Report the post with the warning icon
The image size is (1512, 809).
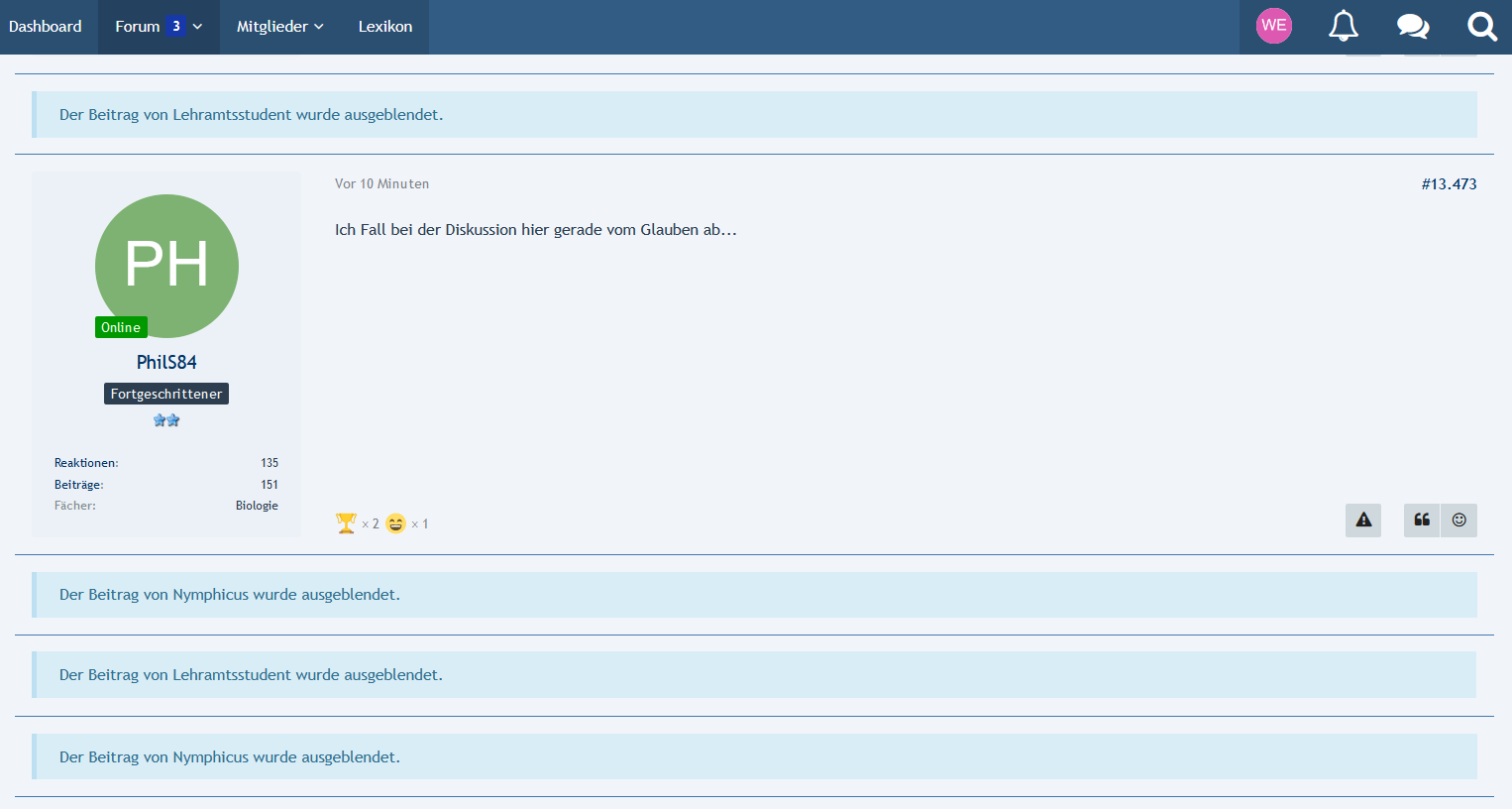click(x=1363, y=520)
